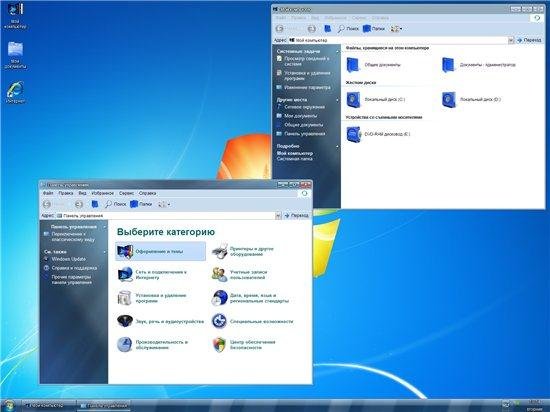Viewport: 550px width, 412px height.
Task: Click Просмотр сведений о системе task link
Action: click(x=307, y=61)
